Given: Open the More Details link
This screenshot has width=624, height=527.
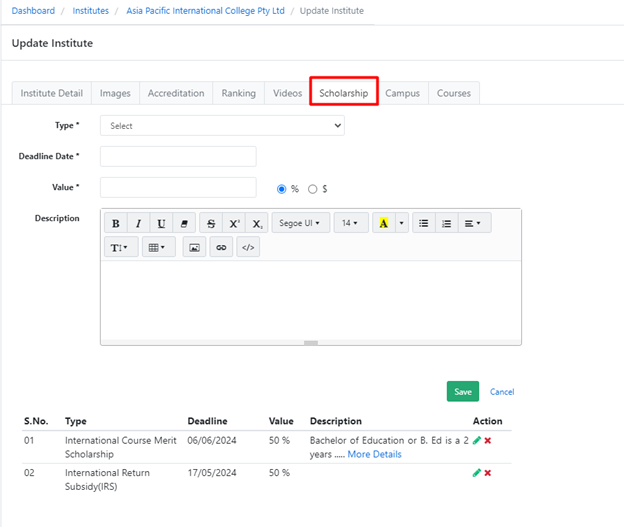Looking at the screenshot, I should [374, 454].
